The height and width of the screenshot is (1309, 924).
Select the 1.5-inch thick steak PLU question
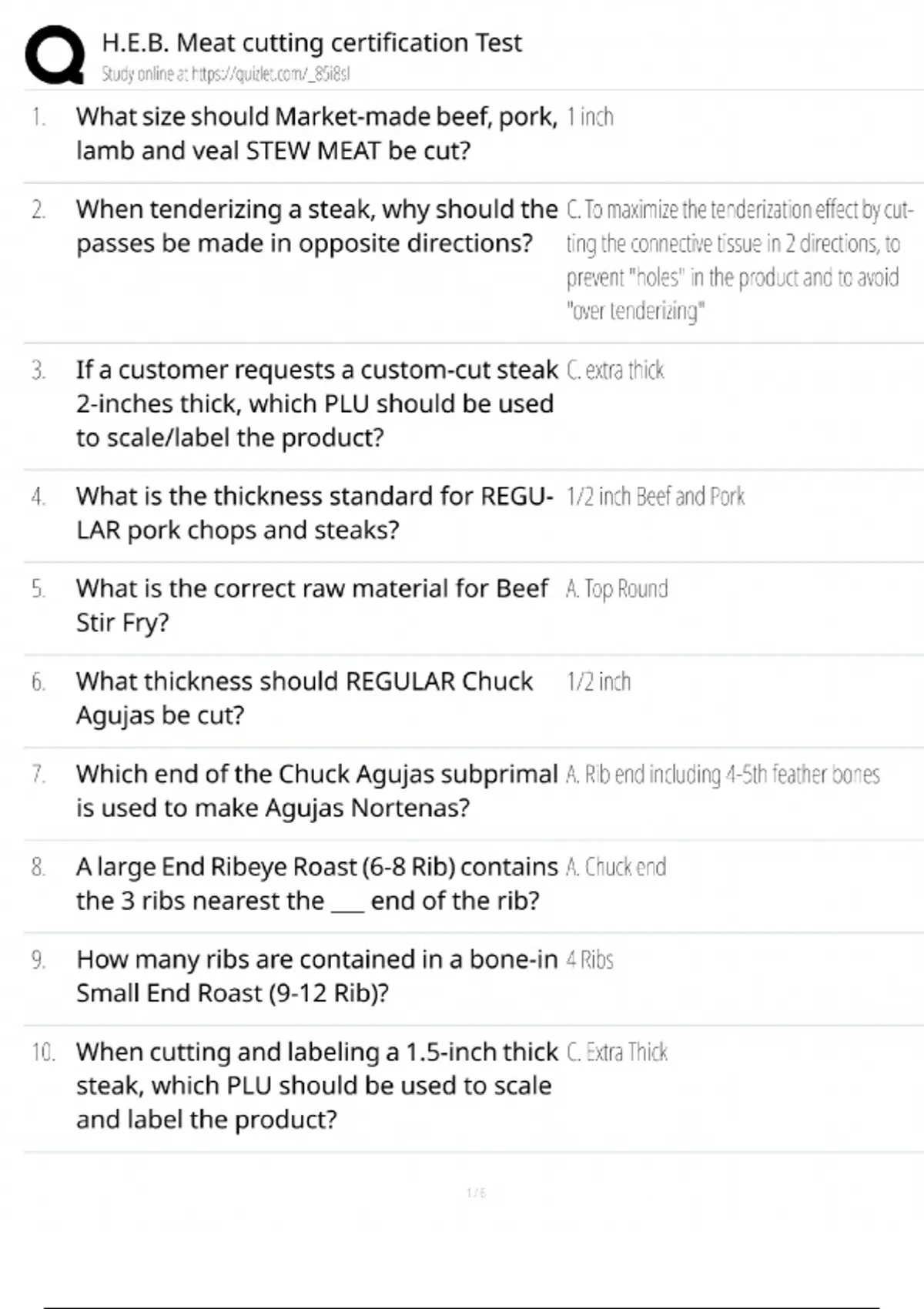click(316, 1085)
